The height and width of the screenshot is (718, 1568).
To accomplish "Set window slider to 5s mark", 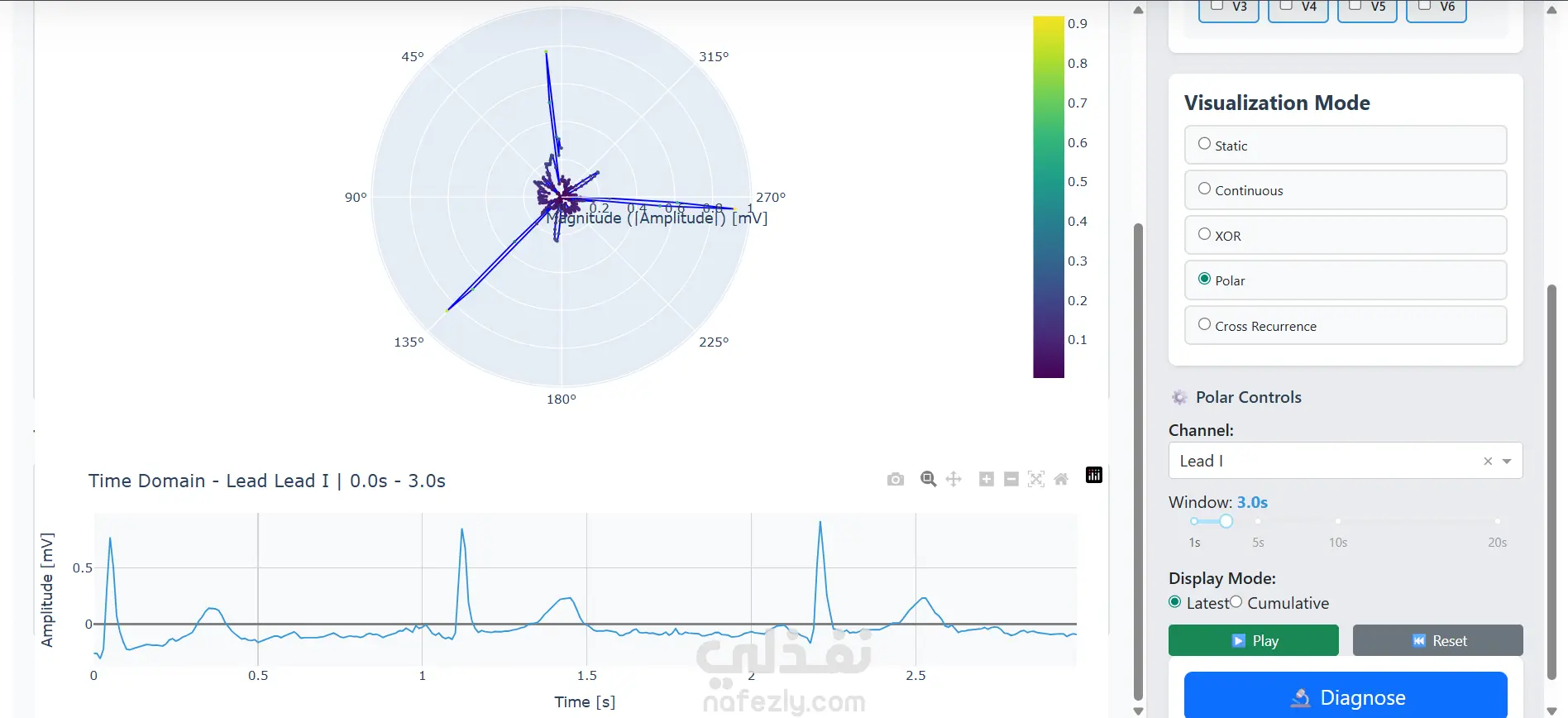I will pos(1258,521).
